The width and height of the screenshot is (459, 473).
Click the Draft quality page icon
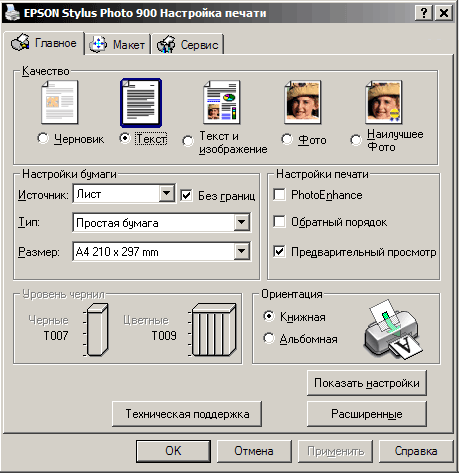60,102
